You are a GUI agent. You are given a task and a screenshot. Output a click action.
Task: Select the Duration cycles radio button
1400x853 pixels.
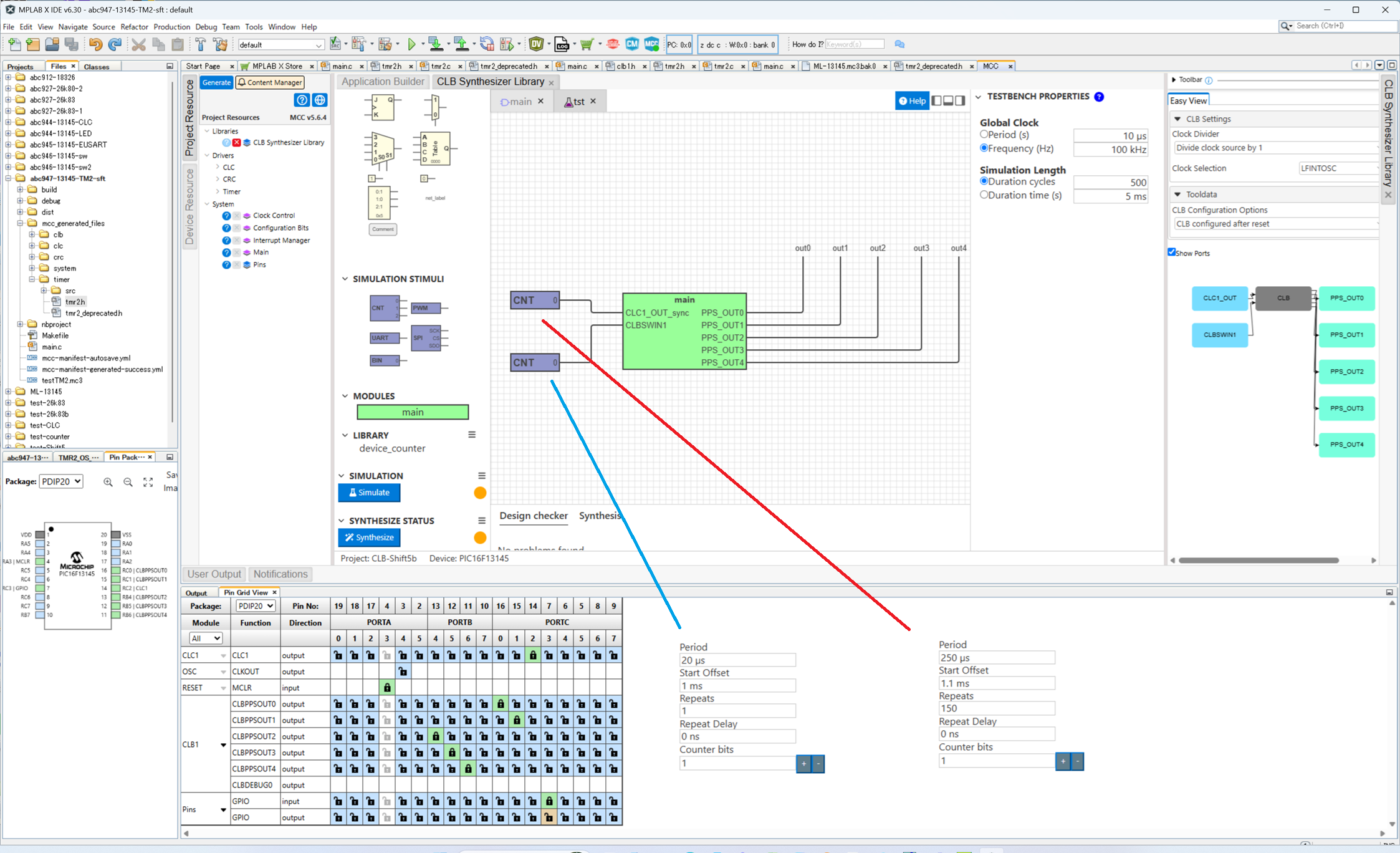(x=984, y=181)
